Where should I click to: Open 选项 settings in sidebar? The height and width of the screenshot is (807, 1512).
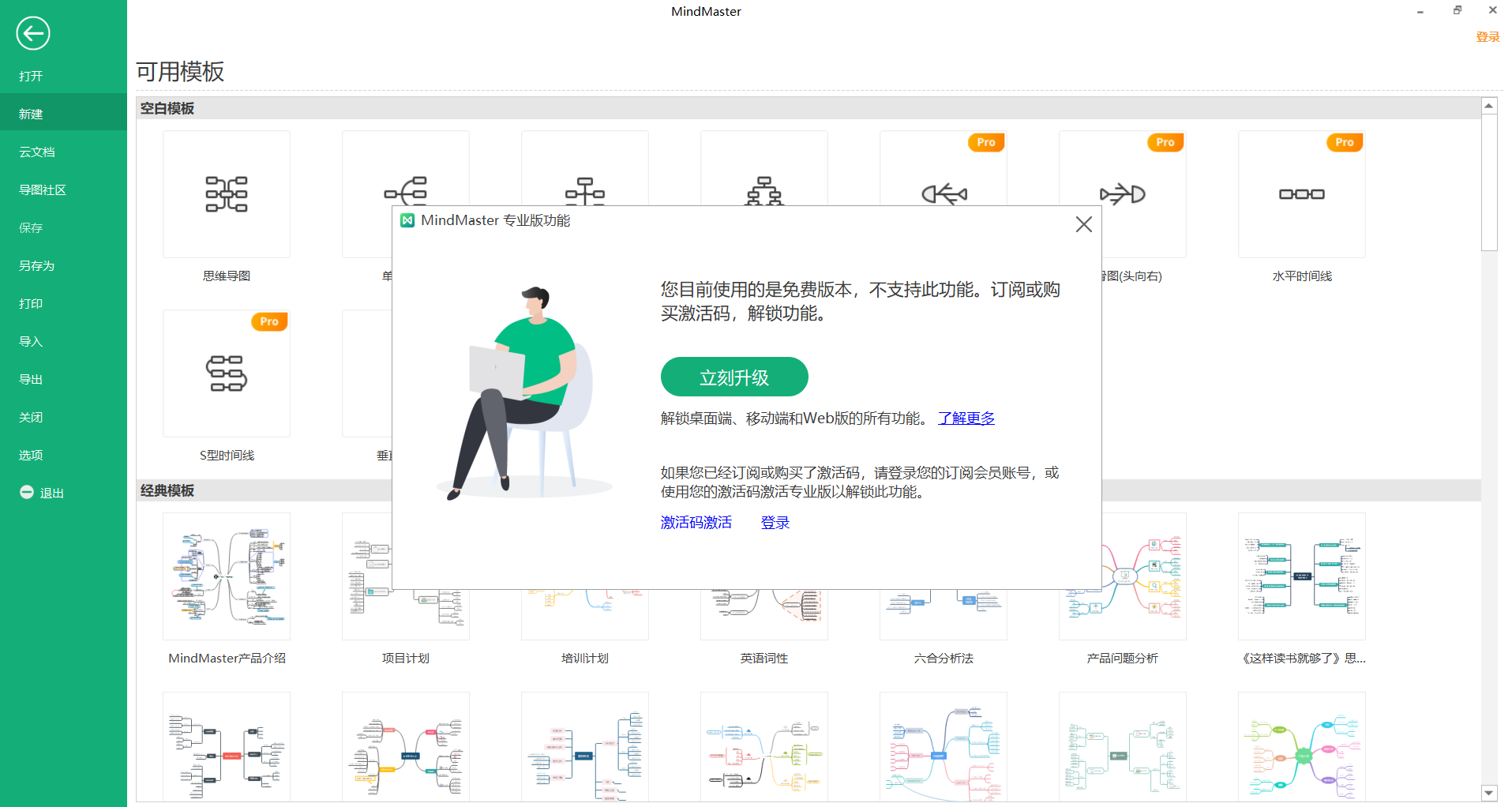31,456
